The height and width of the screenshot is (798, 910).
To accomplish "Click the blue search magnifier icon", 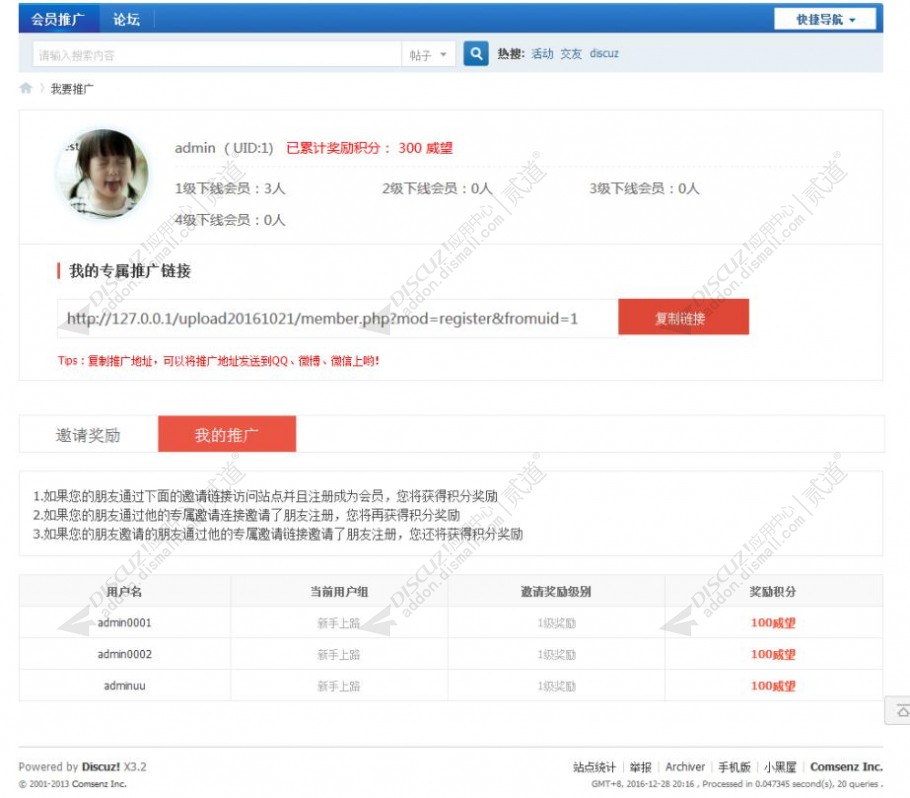I will point(475,54).
